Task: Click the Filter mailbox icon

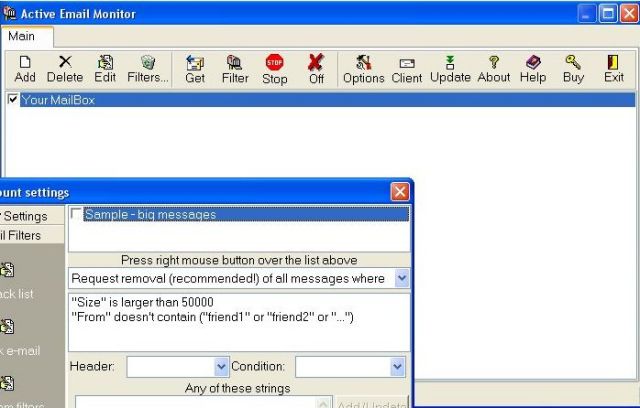Action: pos(235,62)
